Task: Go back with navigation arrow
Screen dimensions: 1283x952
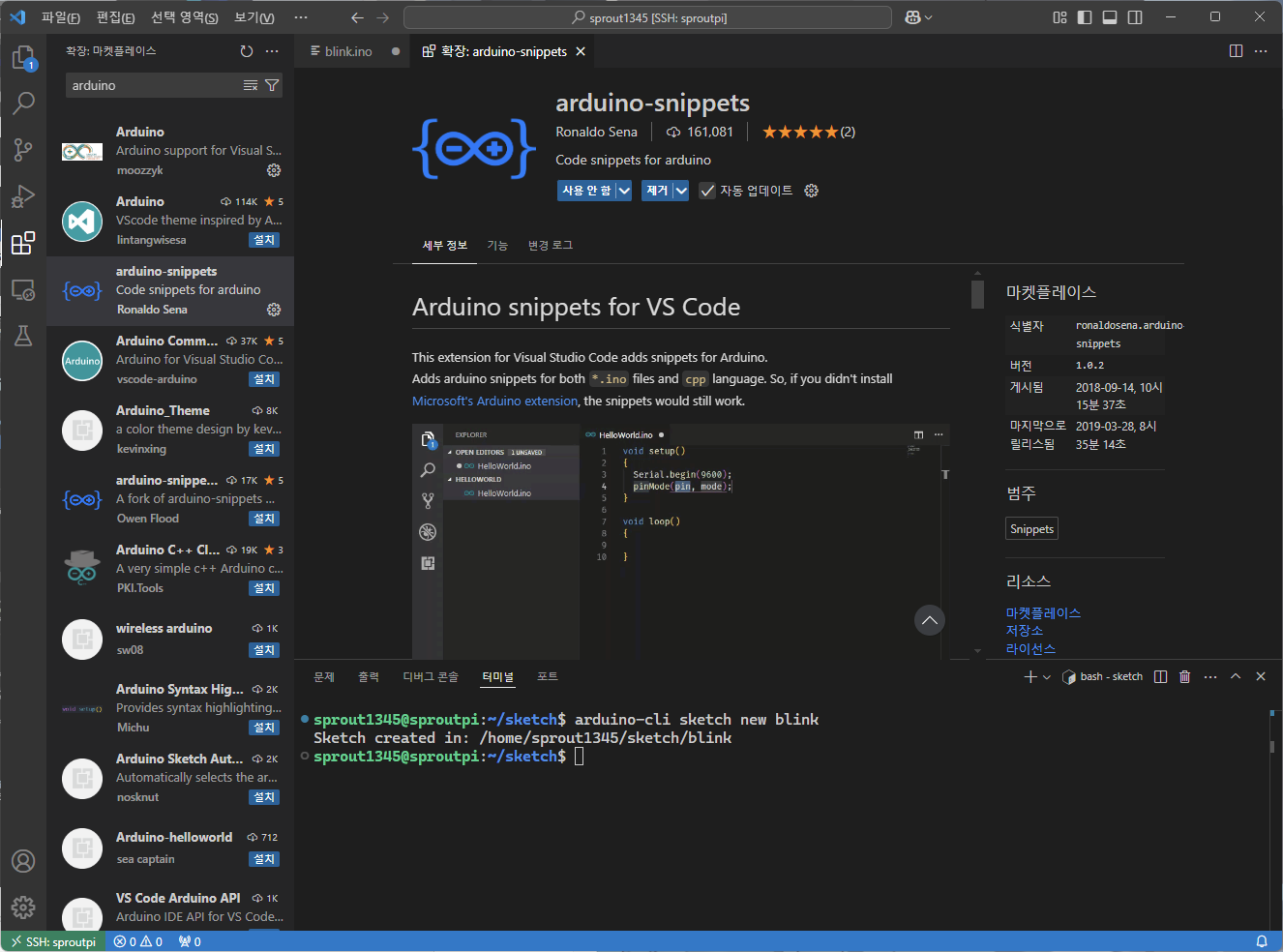Action: pyautogui.click(x=358, y=17)
